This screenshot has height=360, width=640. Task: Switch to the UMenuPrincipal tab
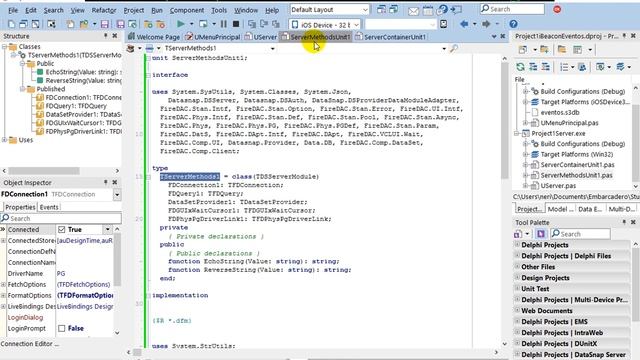pos(213,37)
